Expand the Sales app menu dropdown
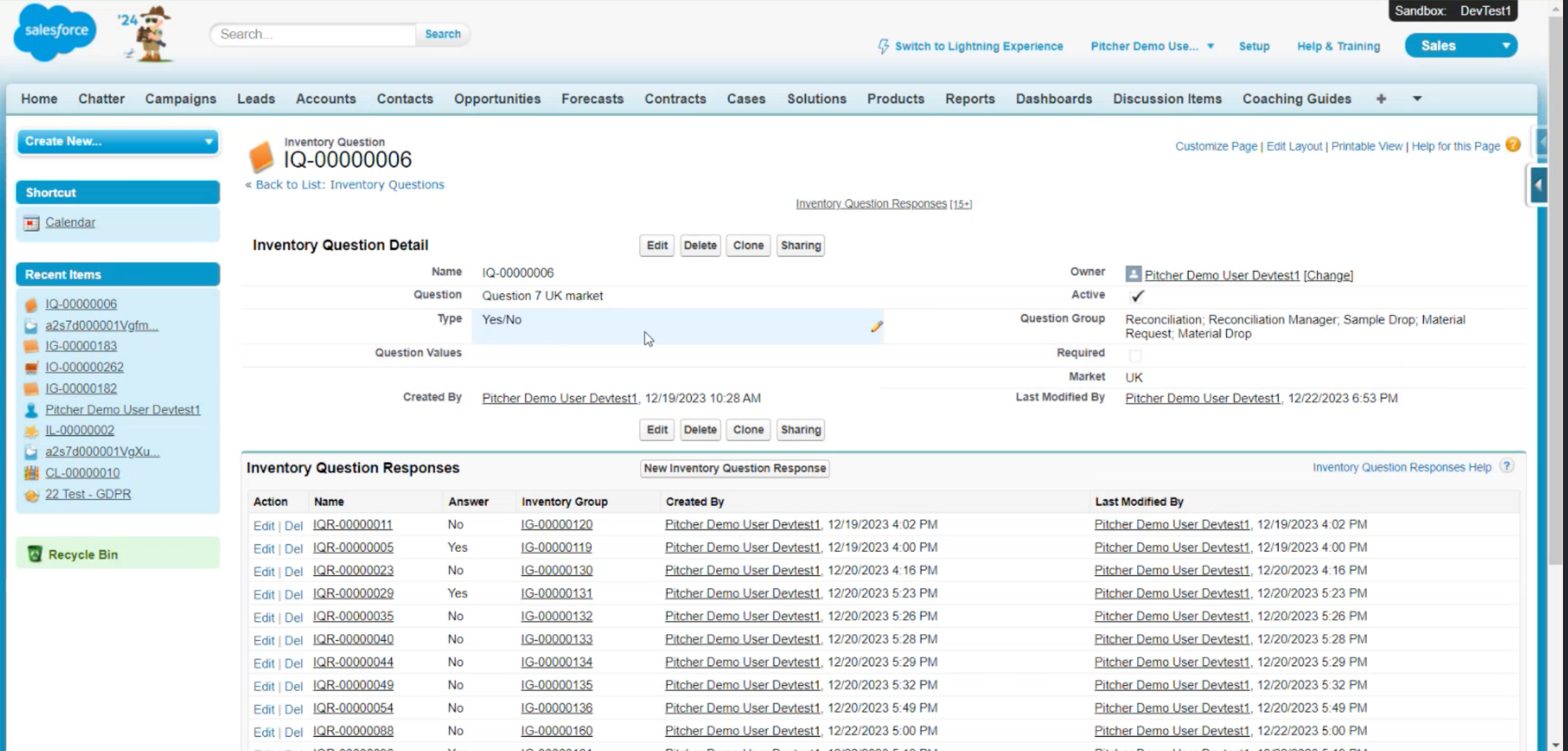This screenshot has height=751, width=1568. [x=1505, y=46]
